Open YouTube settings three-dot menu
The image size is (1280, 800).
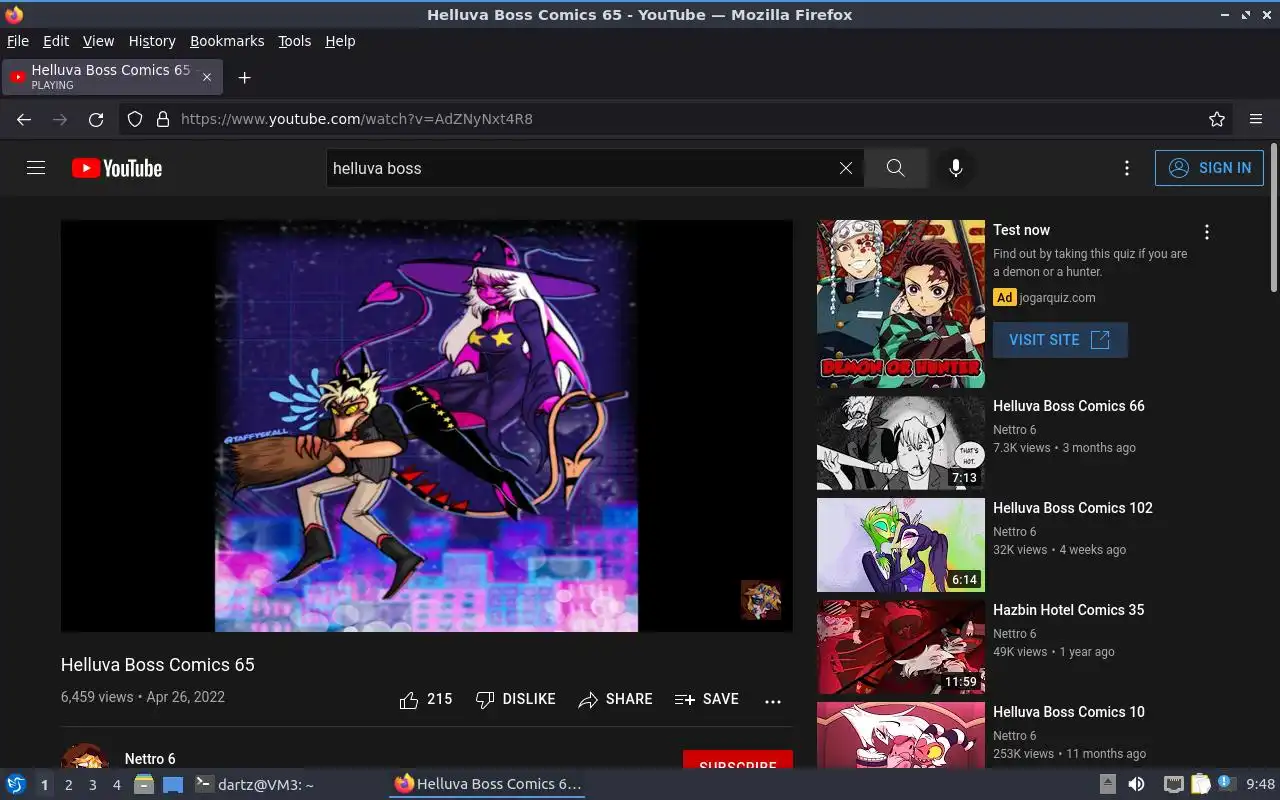pyautogui.click(x=1127, y=168)
